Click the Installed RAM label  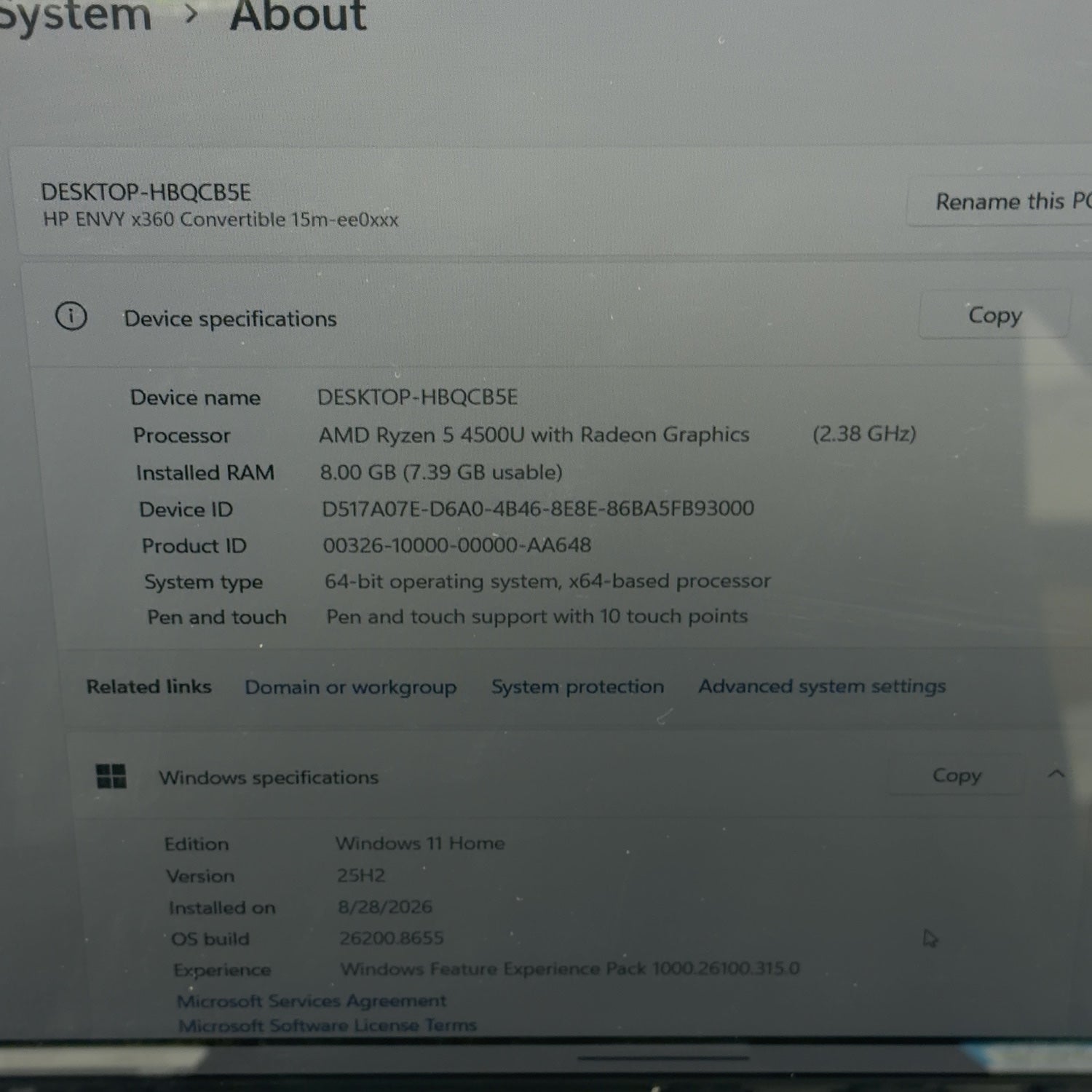point(205,472)
